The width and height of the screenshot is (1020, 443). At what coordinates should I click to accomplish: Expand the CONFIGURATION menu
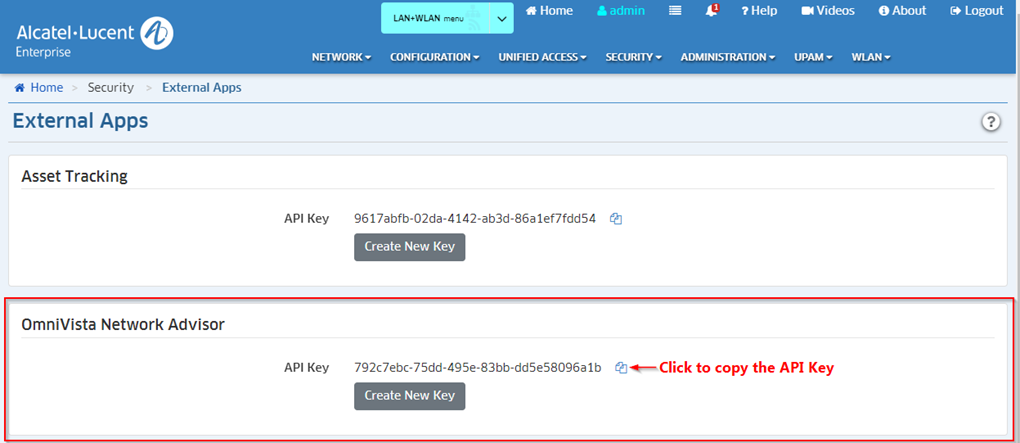pos(434,57)
